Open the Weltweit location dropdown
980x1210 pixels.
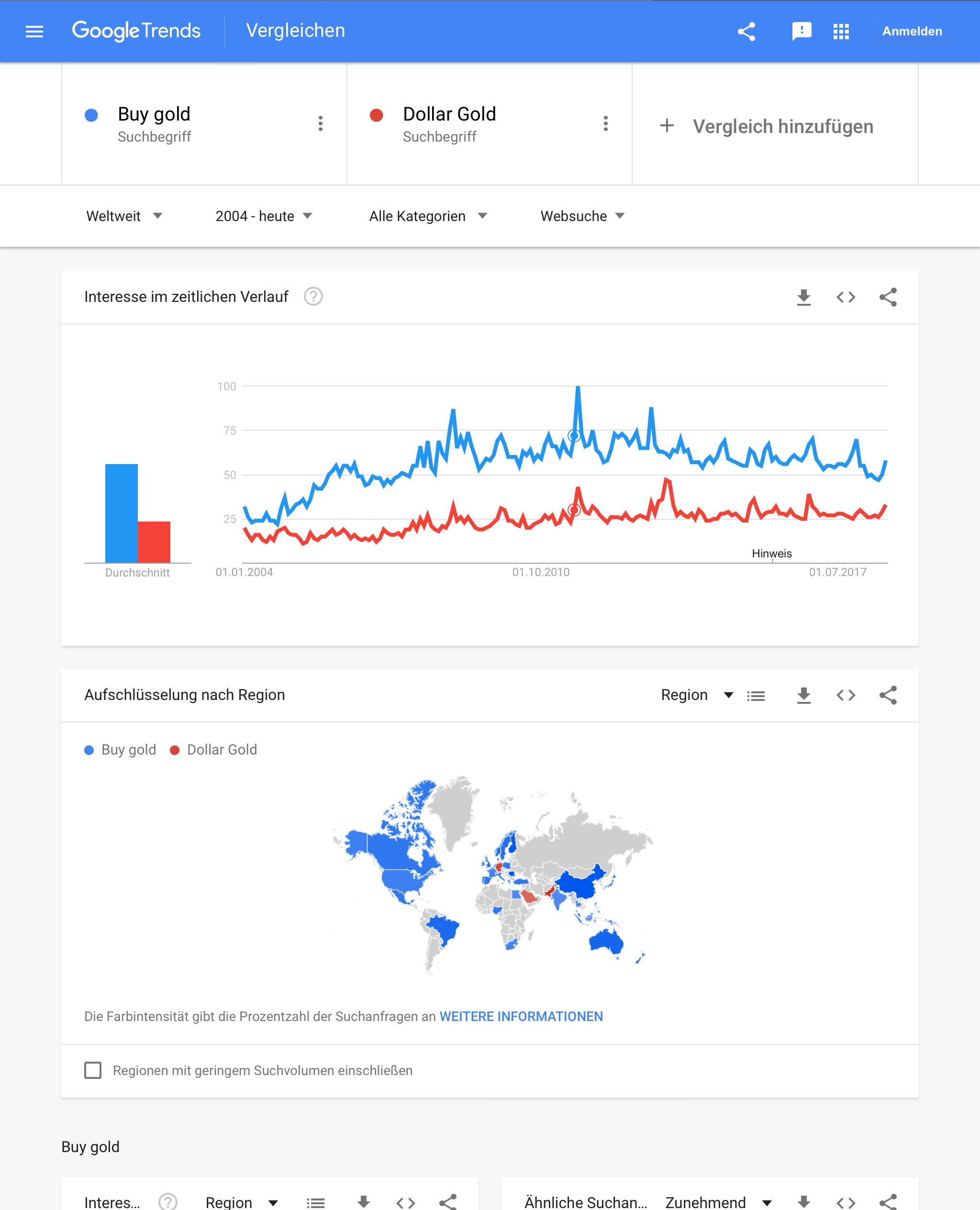124,216
